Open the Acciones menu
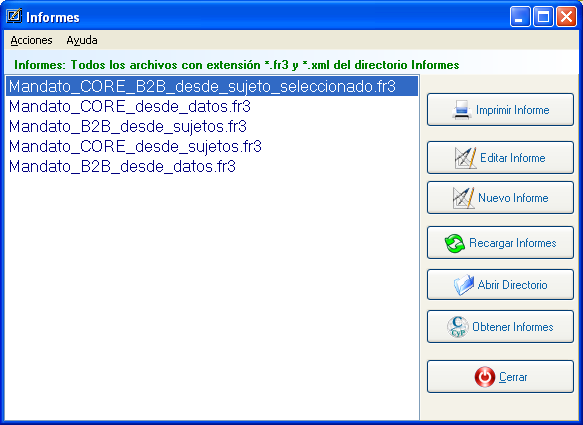The height and width of the screenshot is (425, 583). pos(31,40)
